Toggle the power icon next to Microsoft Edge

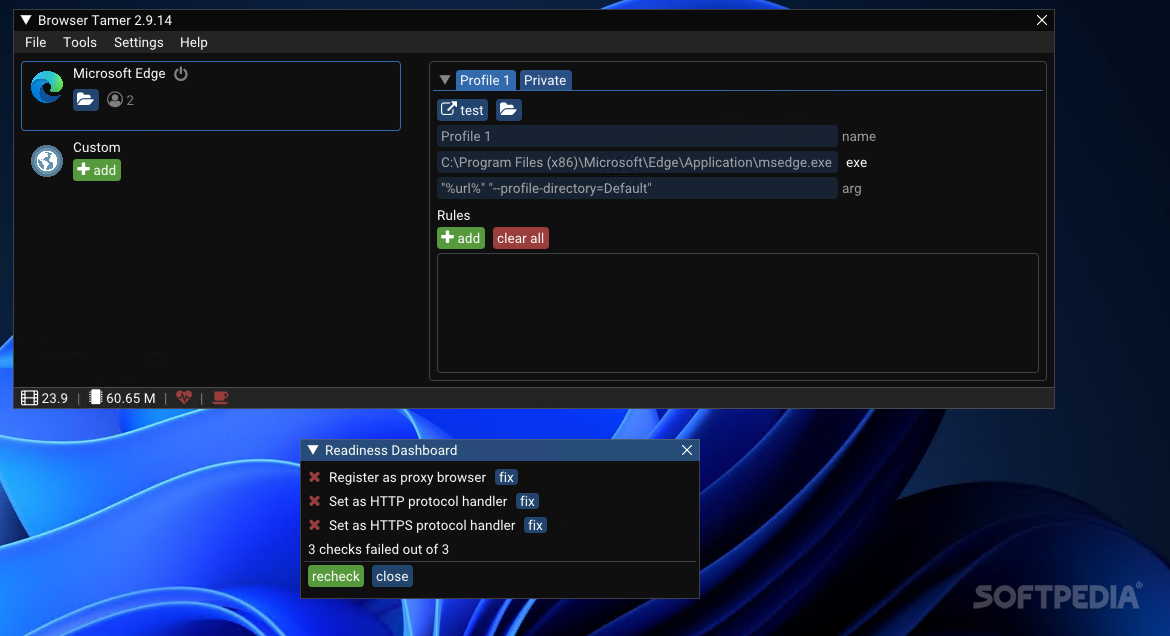[x=181, y=74]
